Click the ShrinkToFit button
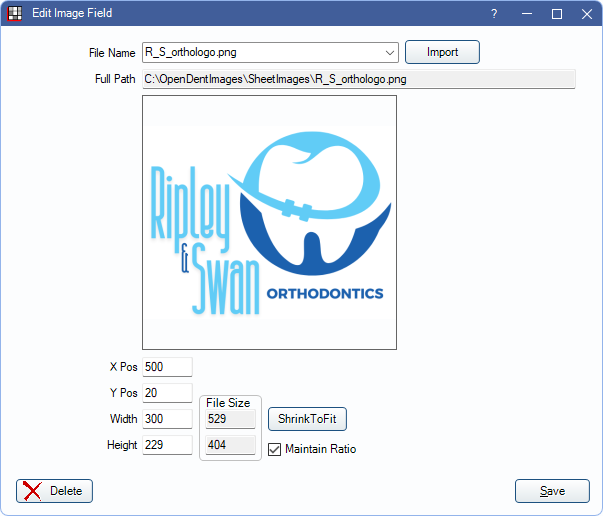The height and width of the screenshot is (516, 603). click(307, 419)
